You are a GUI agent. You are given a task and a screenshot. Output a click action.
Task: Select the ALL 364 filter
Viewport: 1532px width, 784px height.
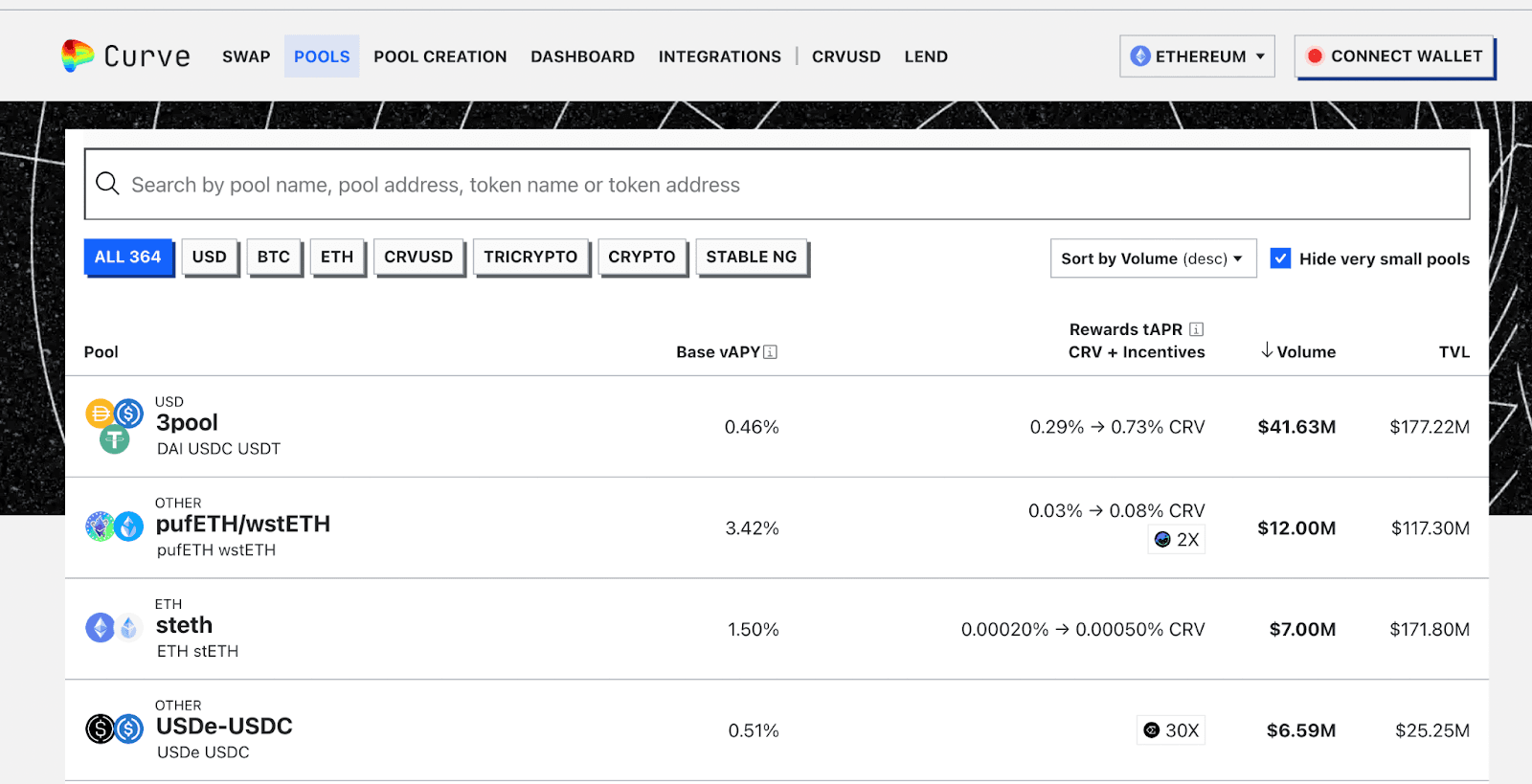(x=128, y=257)
